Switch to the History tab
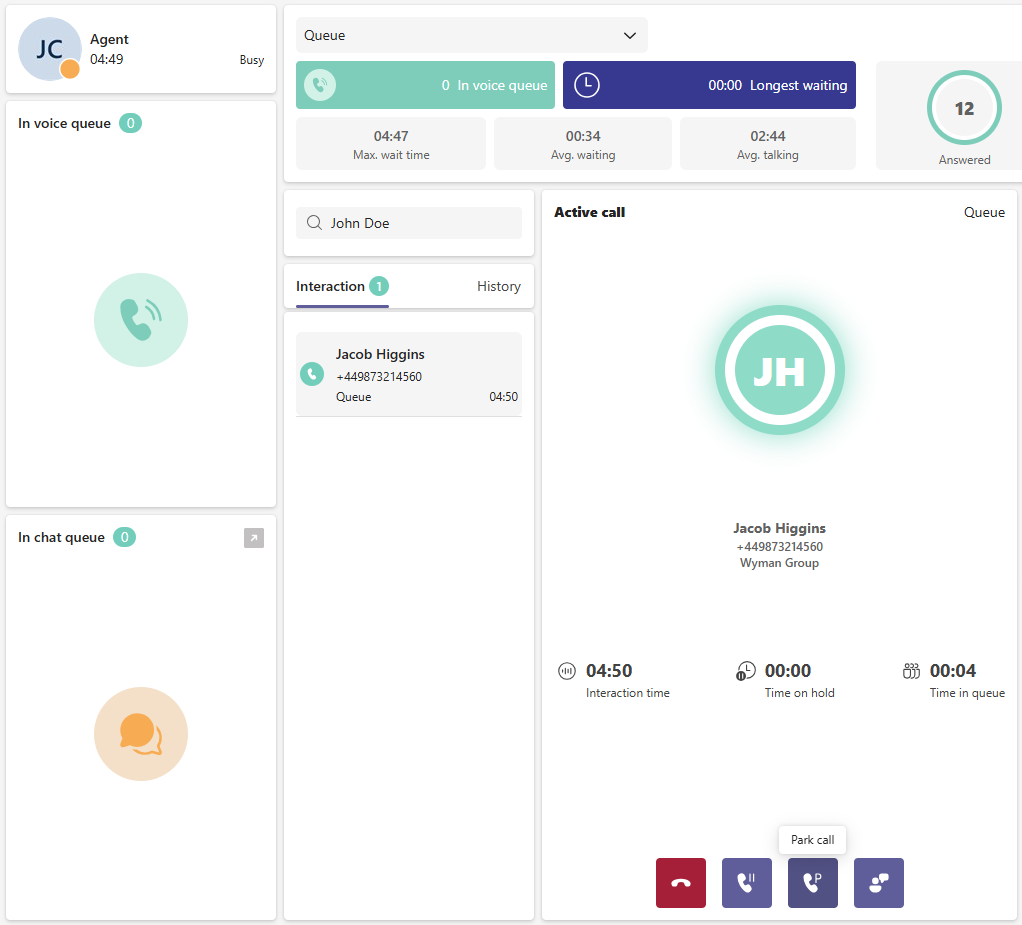Screen dimensions: 1022x925 [x=498, y=287]
